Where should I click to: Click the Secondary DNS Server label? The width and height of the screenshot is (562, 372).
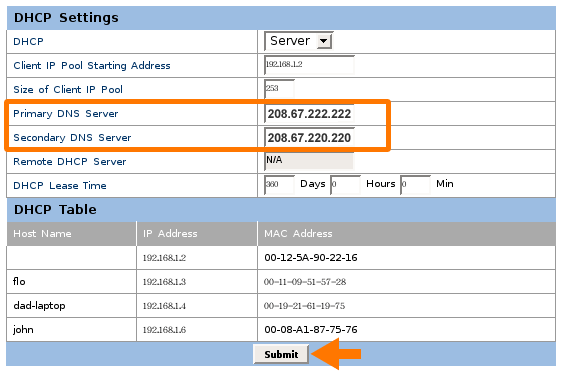point(72,138)
